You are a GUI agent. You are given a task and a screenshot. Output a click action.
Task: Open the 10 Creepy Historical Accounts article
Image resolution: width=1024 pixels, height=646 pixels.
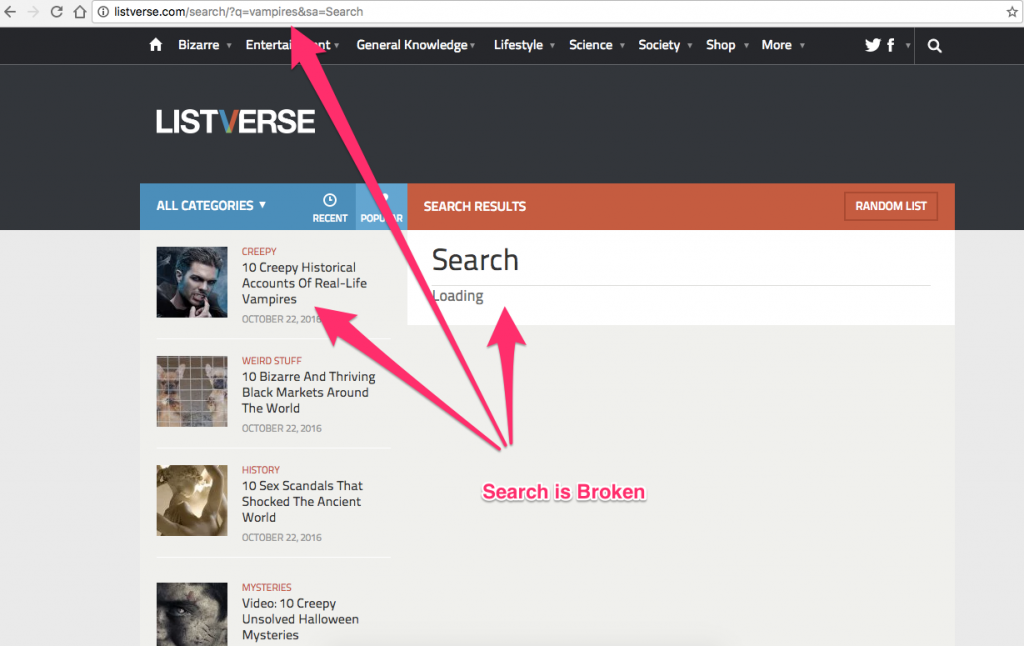[x=302, y=283]
